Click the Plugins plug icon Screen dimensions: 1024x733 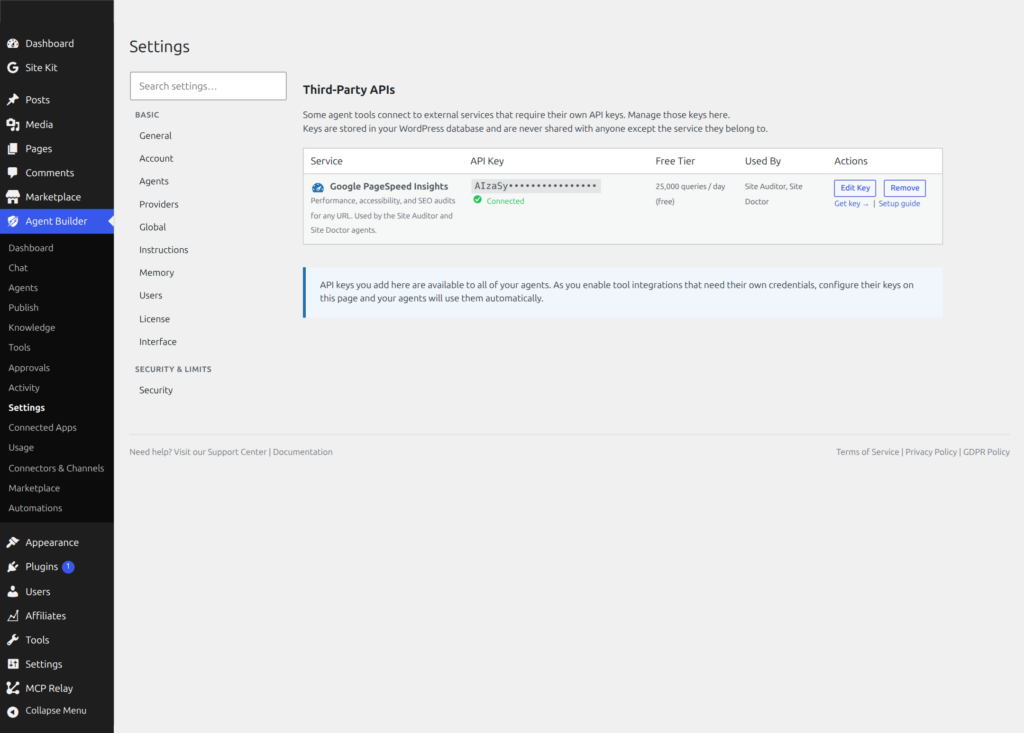(x=12, y=566)
